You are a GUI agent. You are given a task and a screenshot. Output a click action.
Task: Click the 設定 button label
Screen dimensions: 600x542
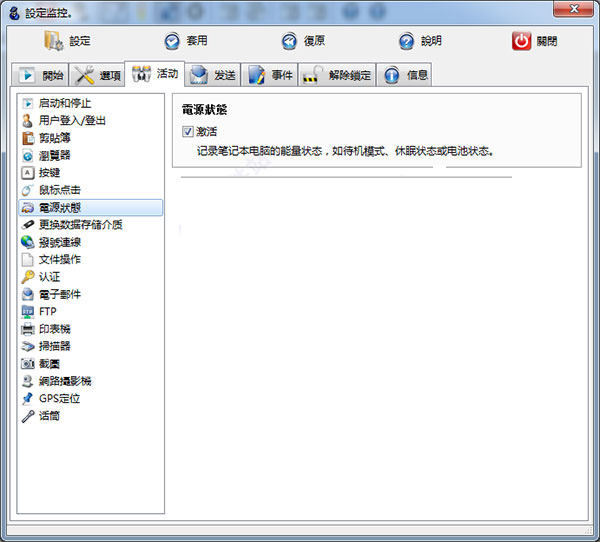click(x=80, y=41)
